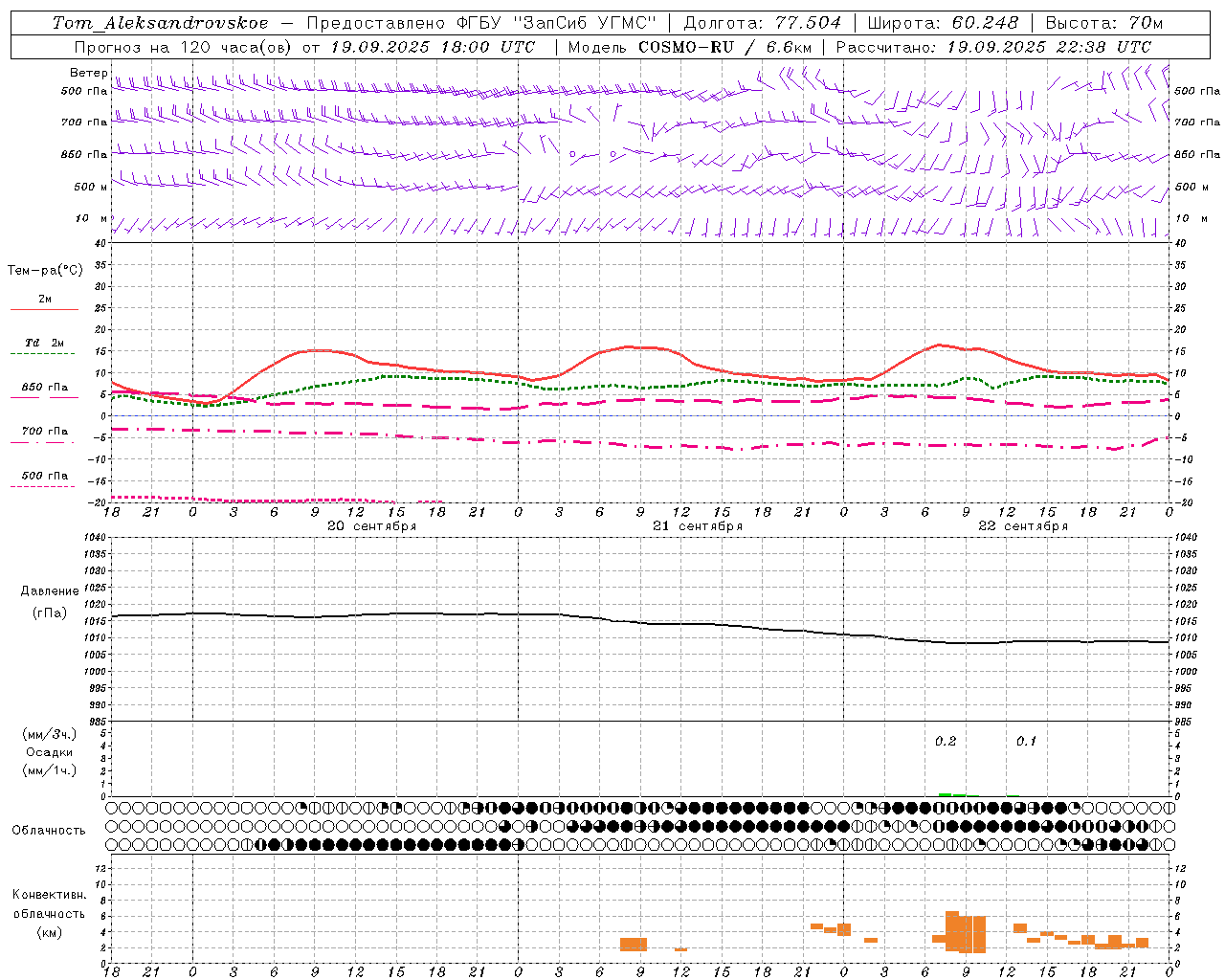Select the Высота: 70м elevation text
The height and width of the screenshot is (980, 1225).
pyautogui.click(x=1104, y=23)
